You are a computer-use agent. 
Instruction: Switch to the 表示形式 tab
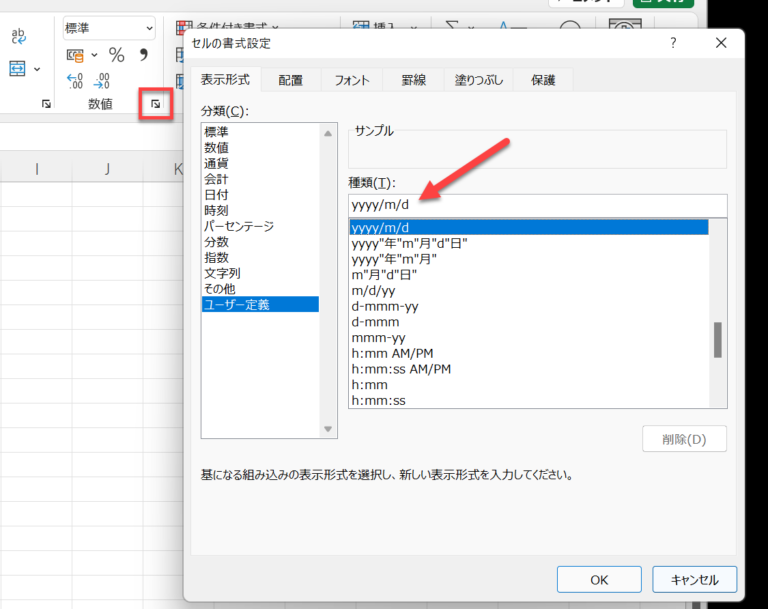tap(225, 80)
